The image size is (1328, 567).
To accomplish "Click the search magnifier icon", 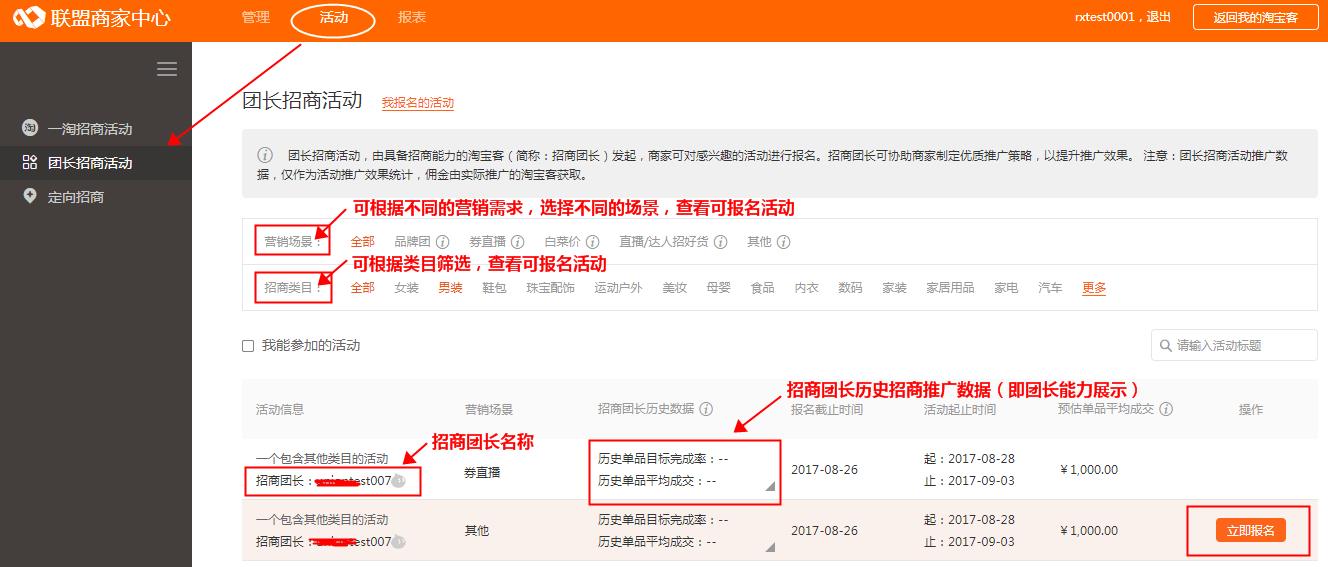I will [1165, 346].
